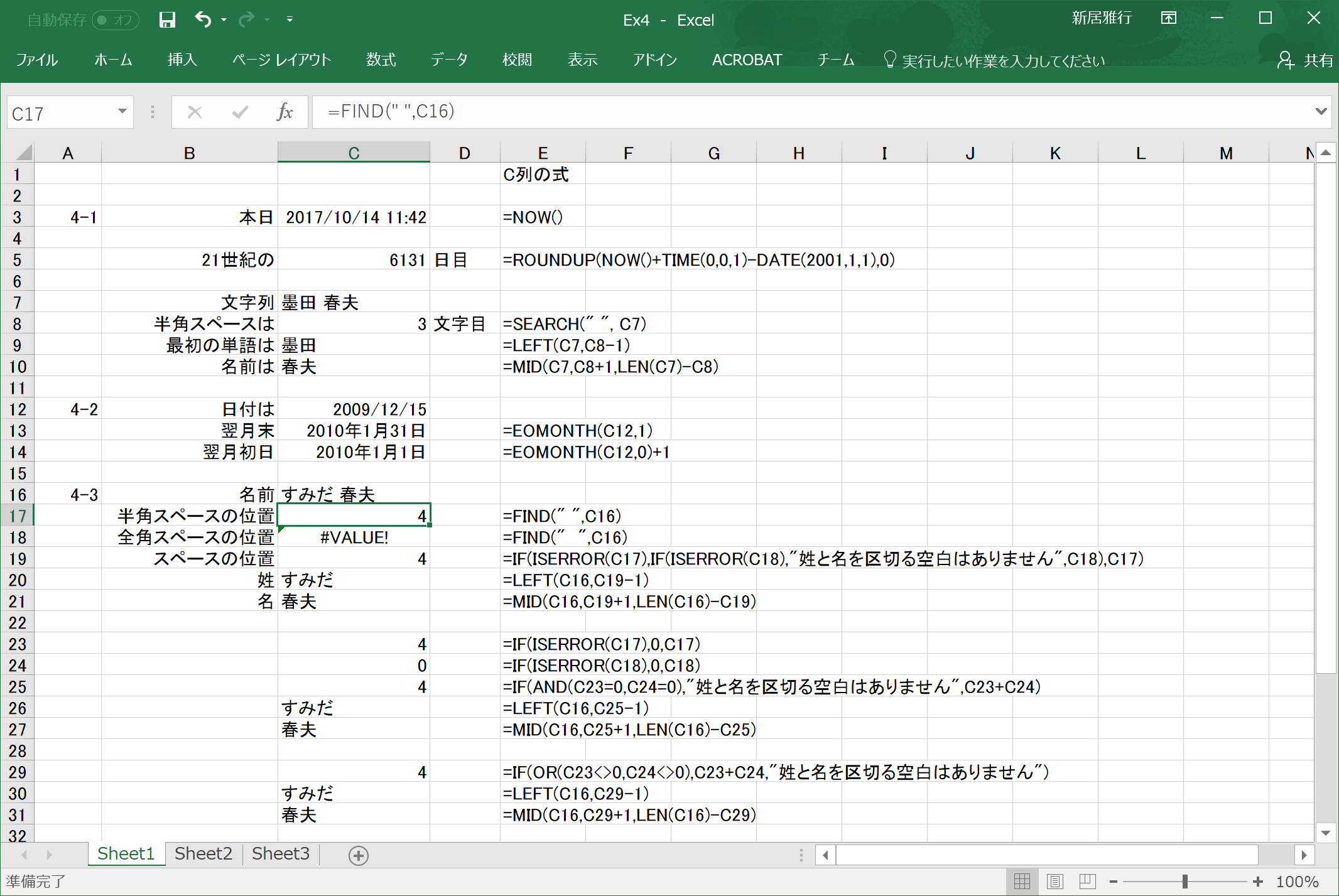Switch to Sheet2 tab
1339x896 pixels.
point(203,854)
